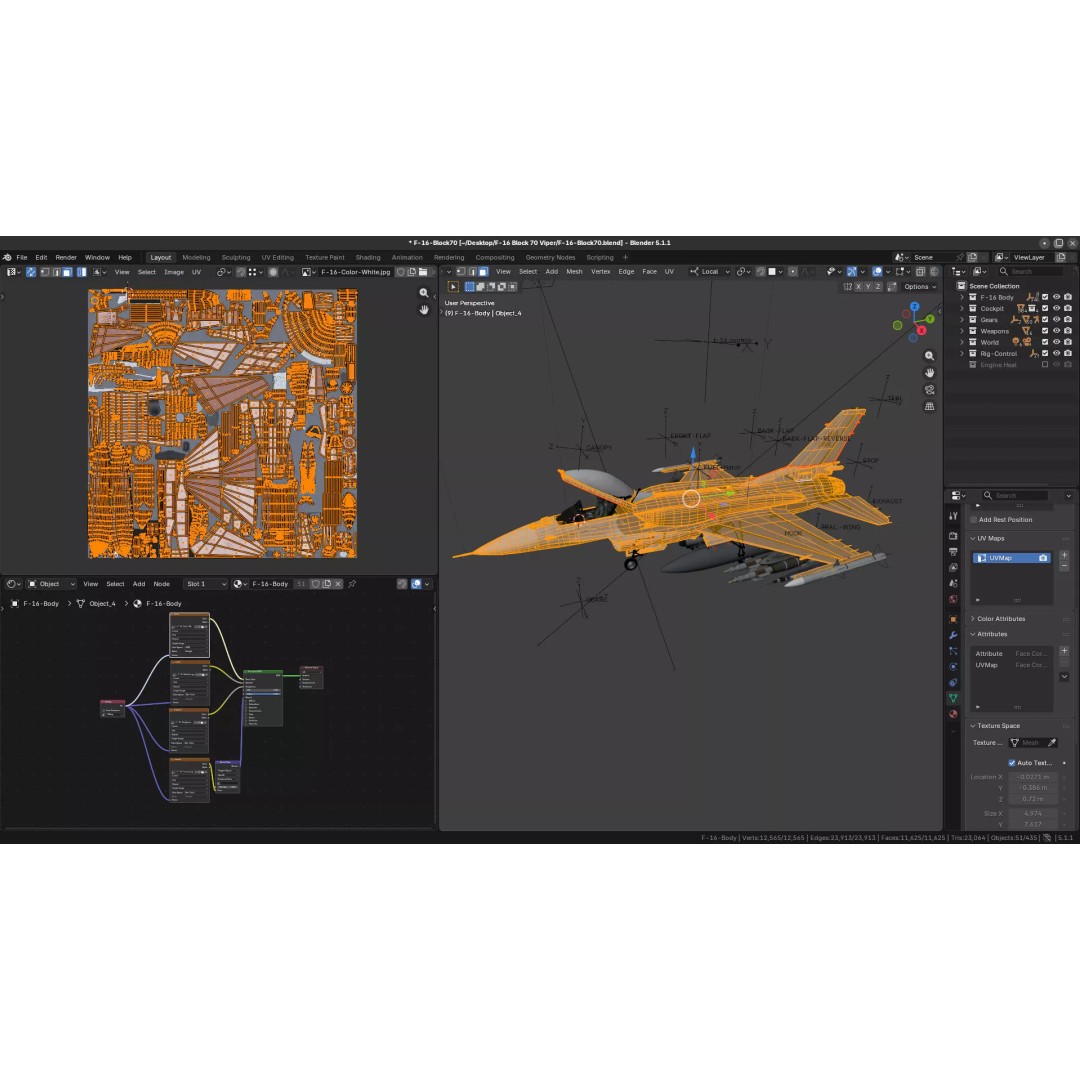Exclude F-16 Body collection from view layer
The width and height of the screenshot is (1080, 1080).
coord(1045,297)
